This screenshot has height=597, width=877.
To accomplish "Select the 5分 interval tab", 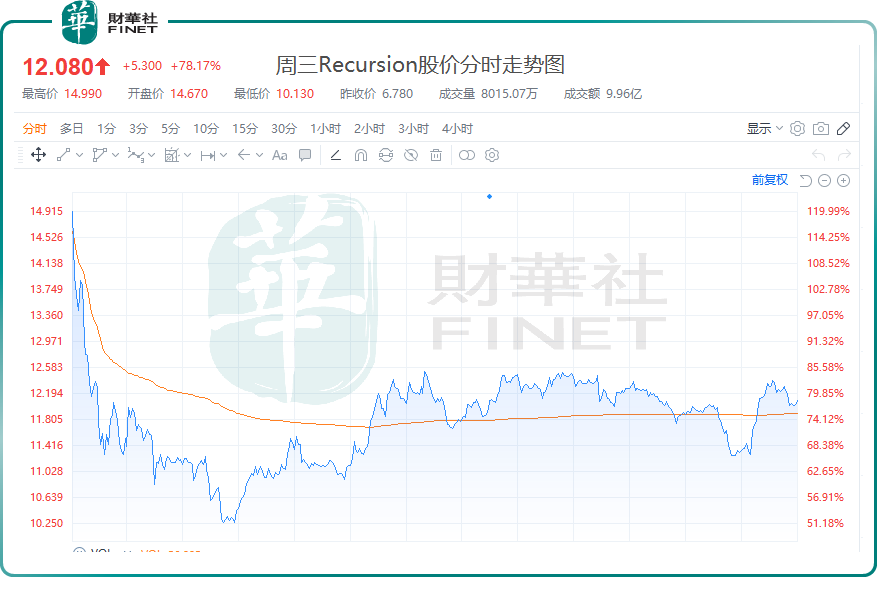I will [171, 129].
